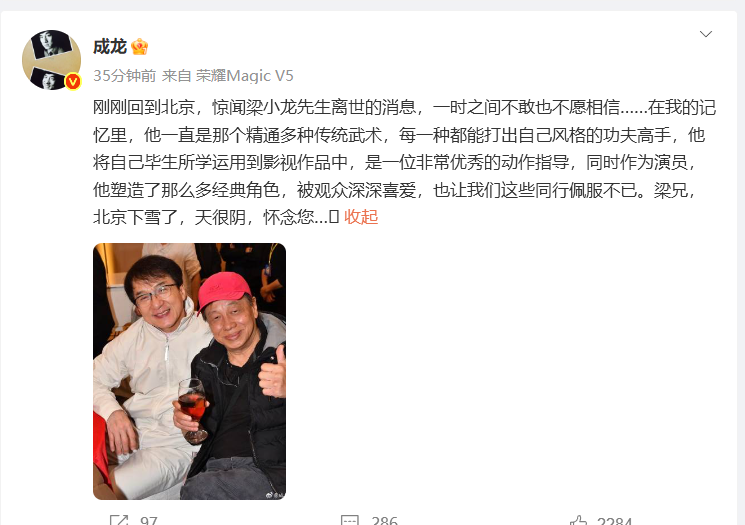Open the username 成龙 profile link
The image size is (745, 525).
(x=110, y=47)
